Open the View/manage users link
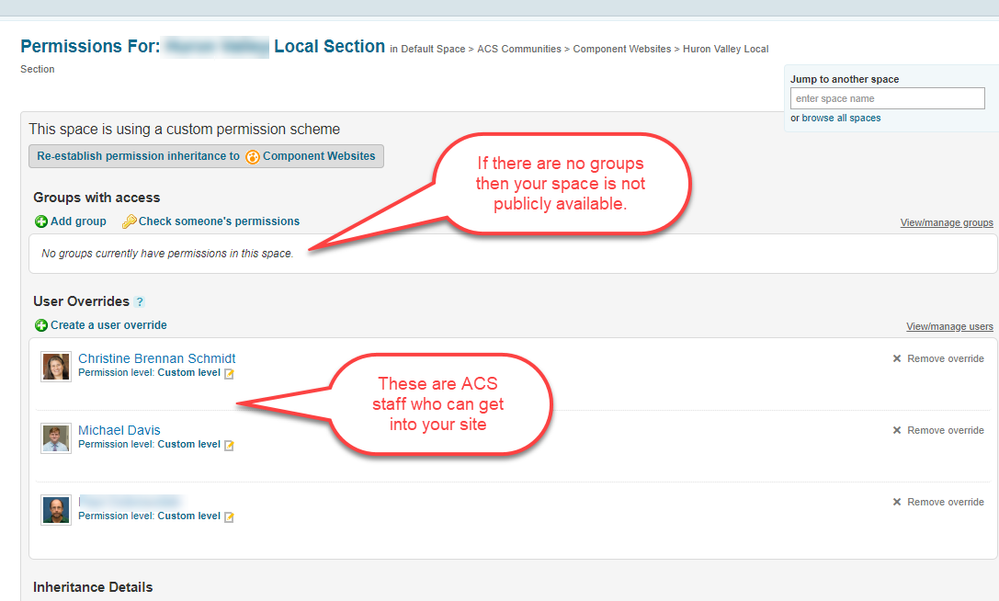Screen dimensions: 999x601 (x=949, y=327)
